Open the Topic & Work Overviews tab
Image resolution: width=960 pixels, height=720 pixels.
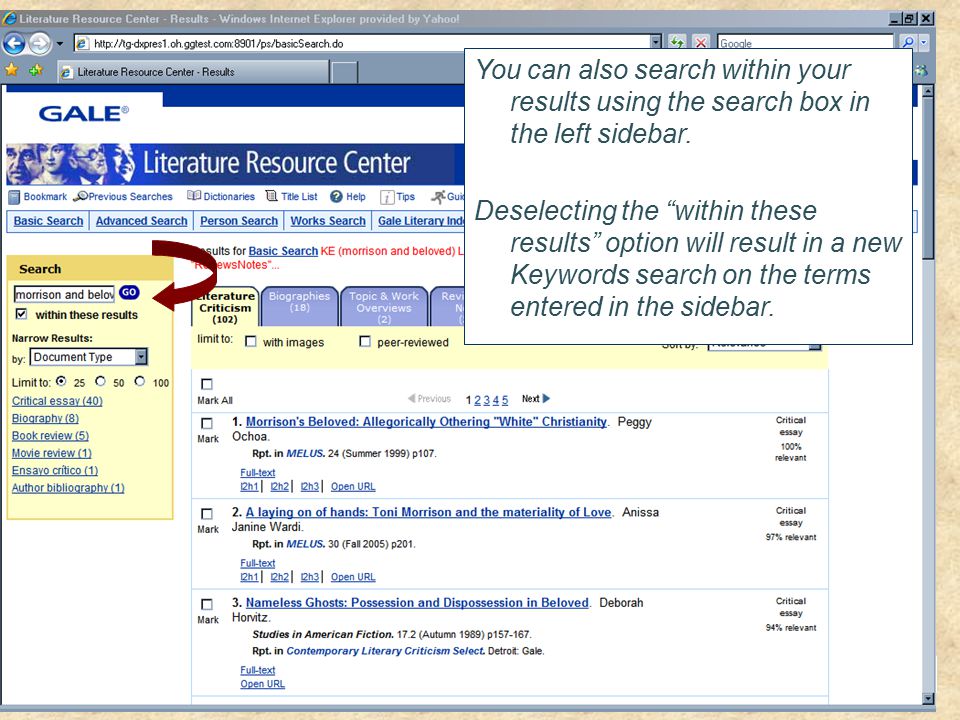[x=384, y=306]
